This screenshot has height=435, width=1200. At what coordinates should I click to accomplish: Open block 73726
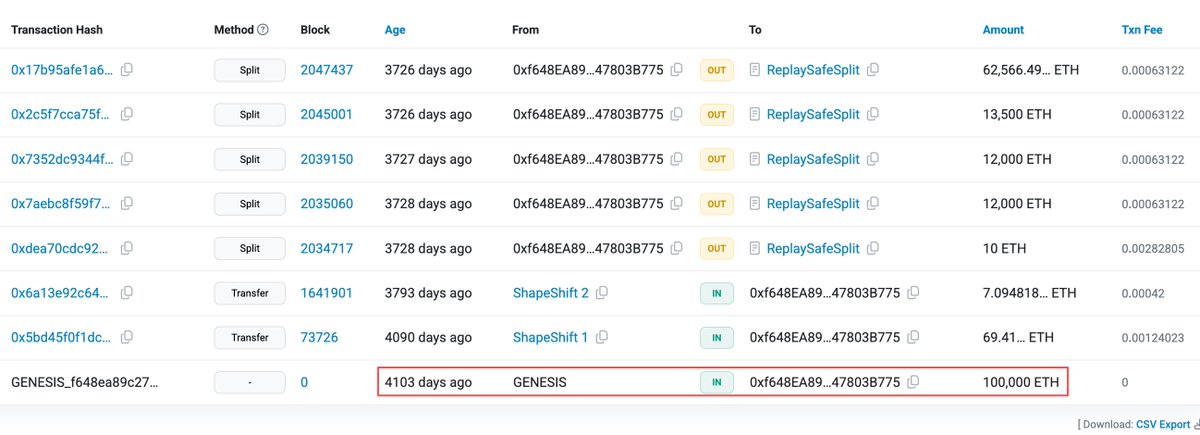[321, 337]
